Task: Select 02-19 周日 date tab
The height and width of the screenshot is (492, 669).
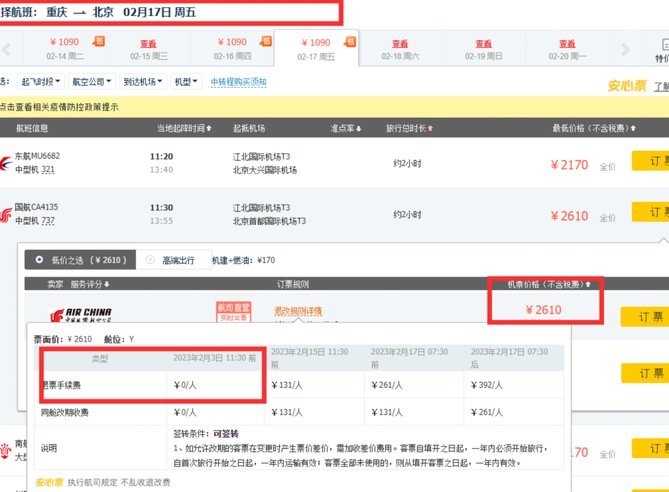Action: [483, 49]
